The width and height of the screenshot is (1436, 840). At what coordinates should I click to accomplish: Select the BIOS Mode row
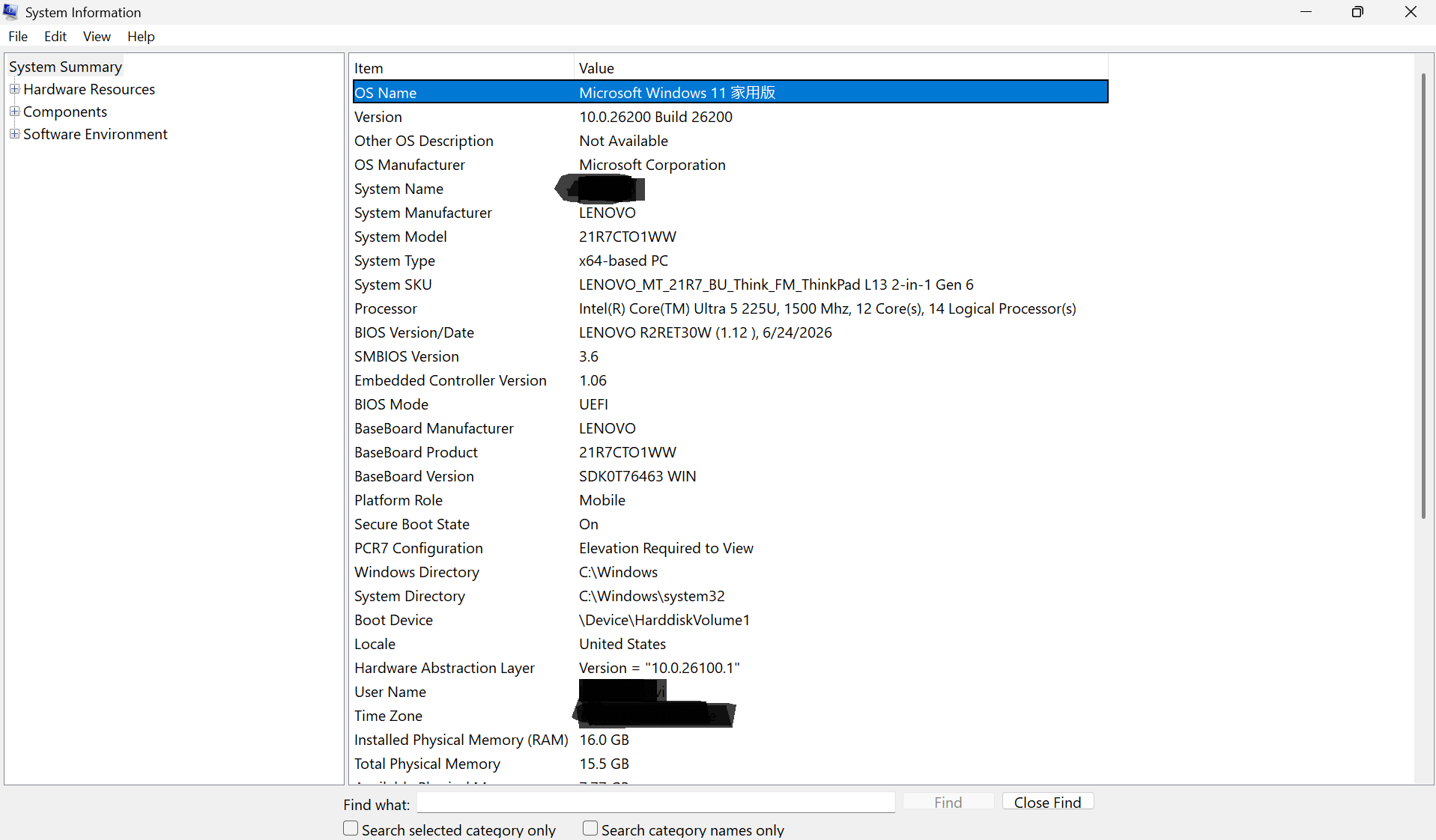730,404
